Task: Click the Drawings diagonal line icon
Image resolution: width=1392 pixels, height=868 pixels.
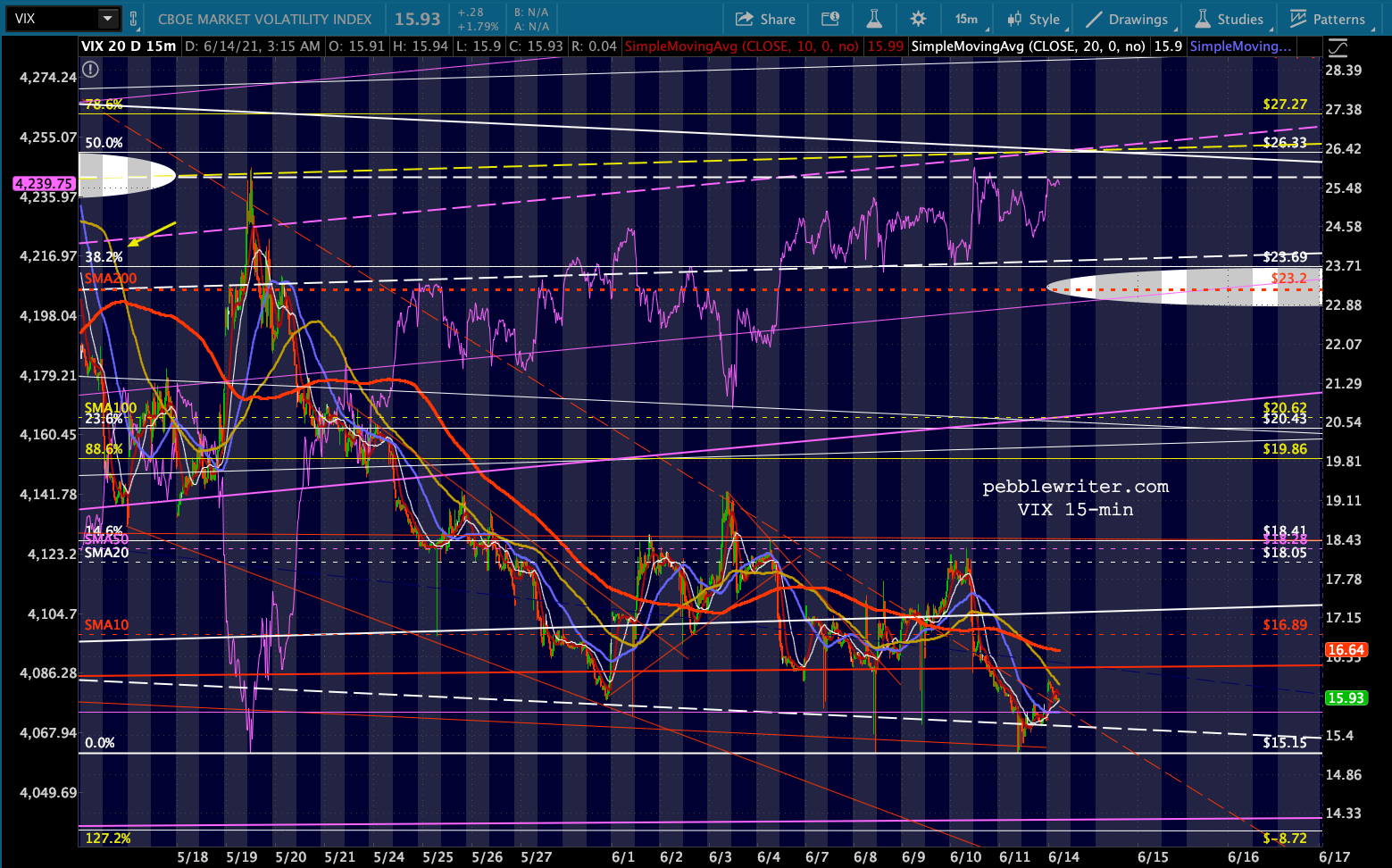Action: pos(1094,19)
